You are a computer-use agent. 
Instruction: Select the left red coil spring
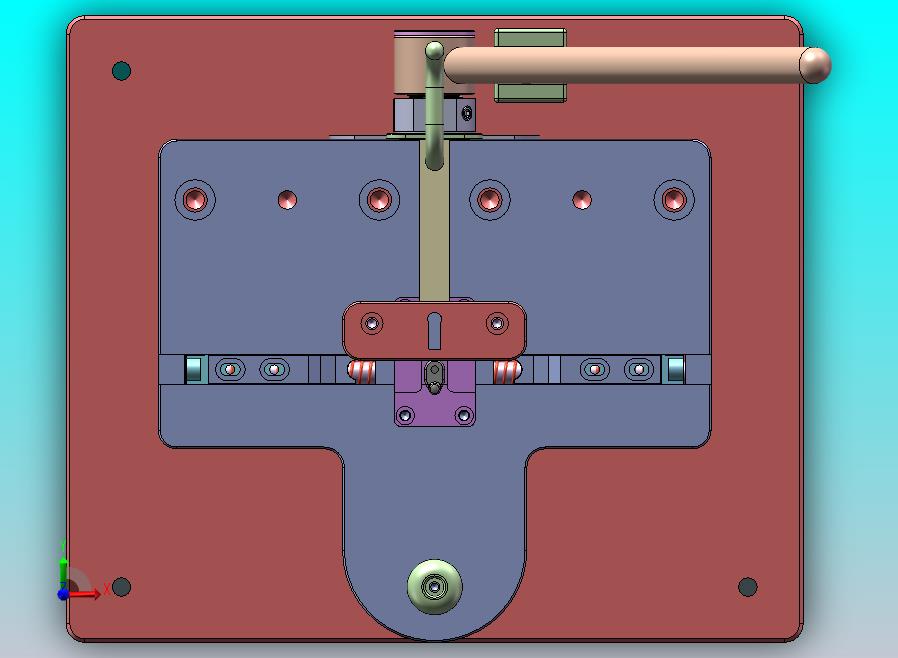click(x=362, y=371)
